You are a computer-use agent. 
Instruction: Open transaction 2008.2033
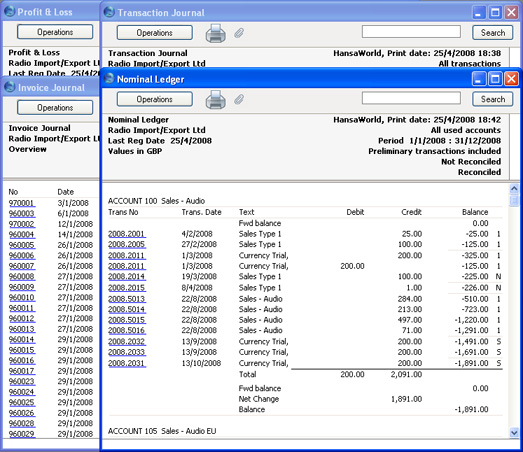click(x=127, y=352)
